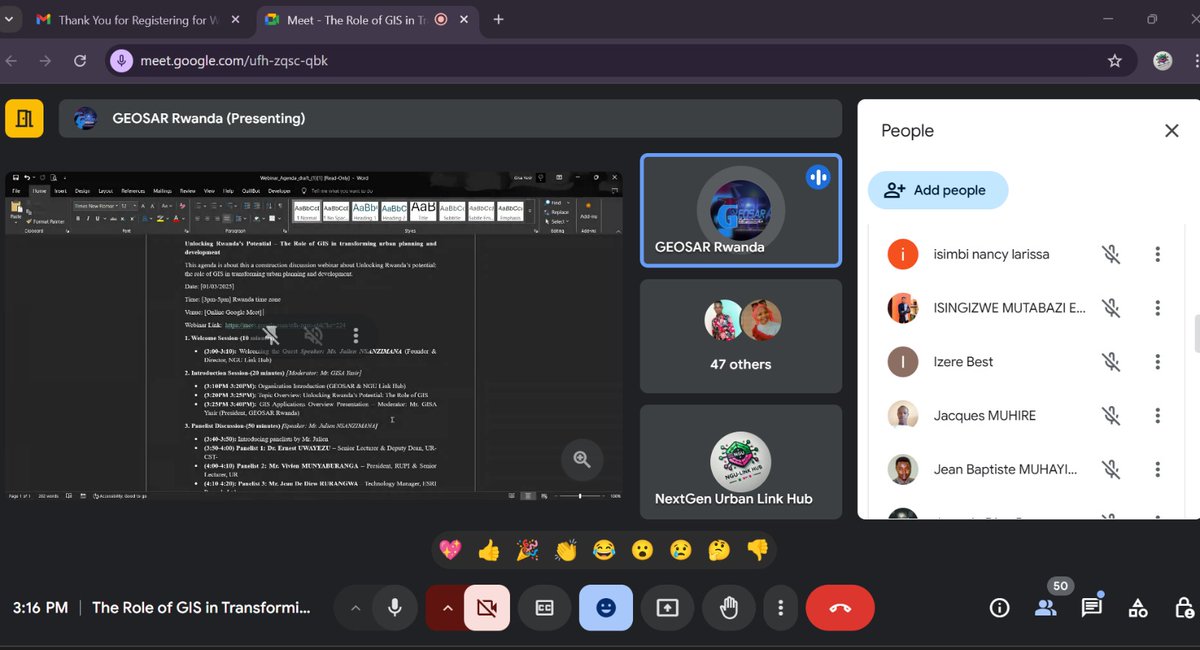
Task: Turn on the camera
Action: pos(487,607)
